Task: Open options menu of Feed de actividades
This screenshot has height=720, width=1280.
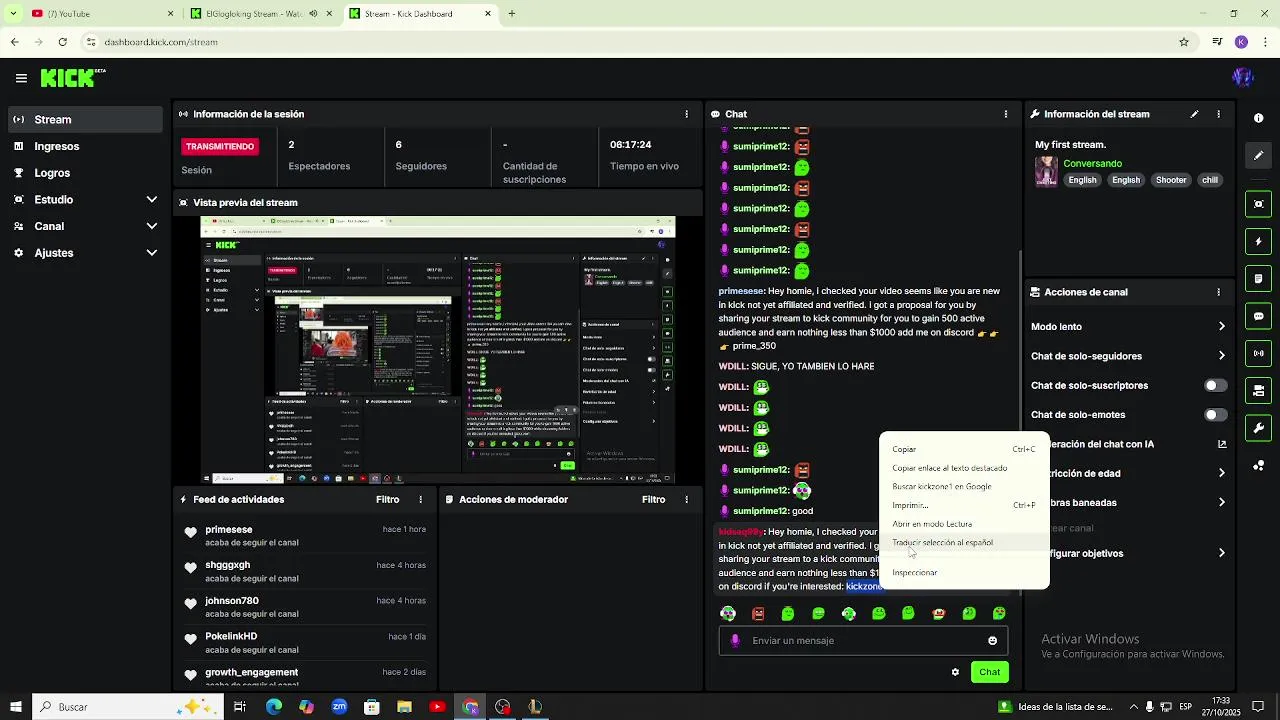Action: [420, 499]
